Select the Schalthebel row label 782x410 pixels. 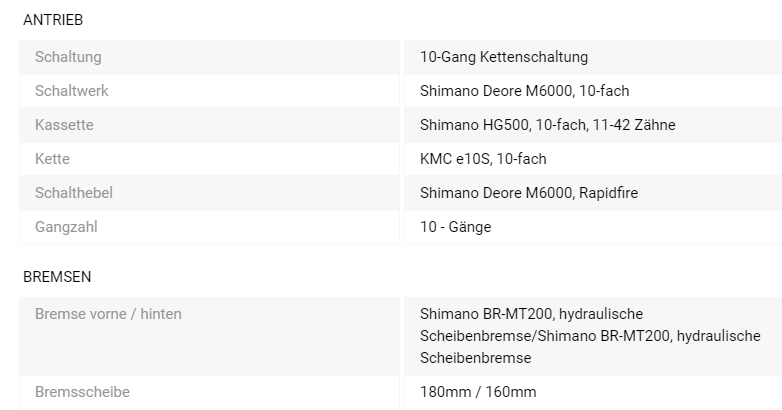coord(74,193)
